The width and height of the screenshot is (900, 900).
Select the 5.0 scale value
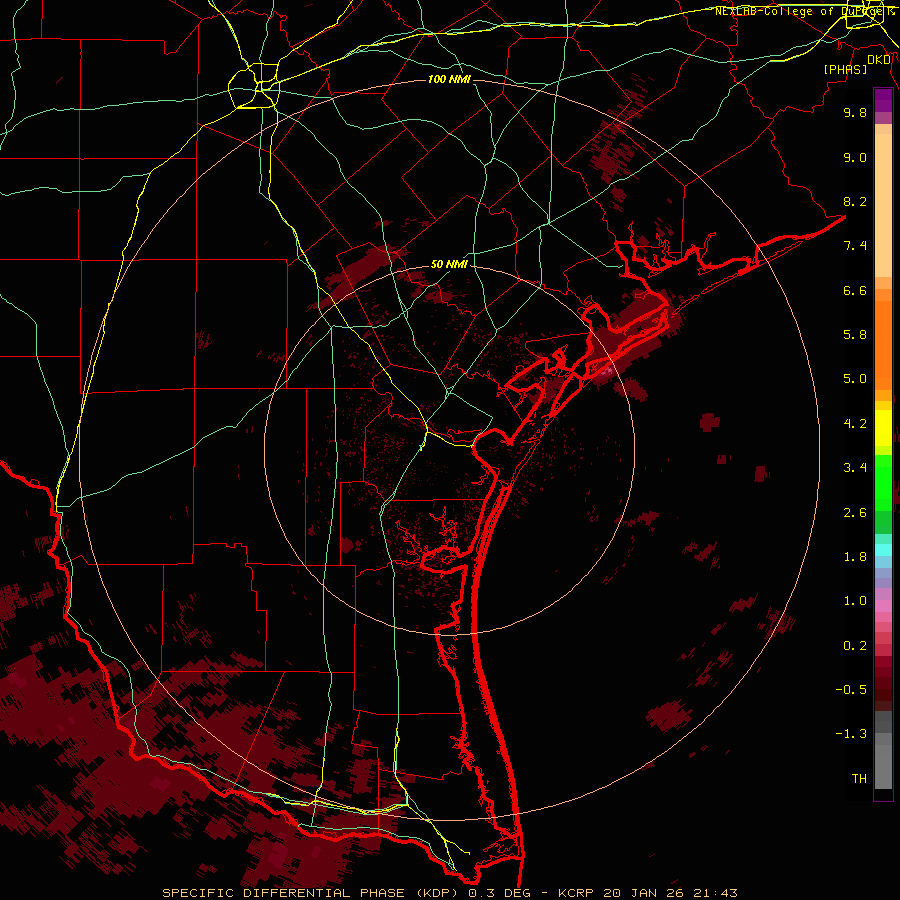855,379
